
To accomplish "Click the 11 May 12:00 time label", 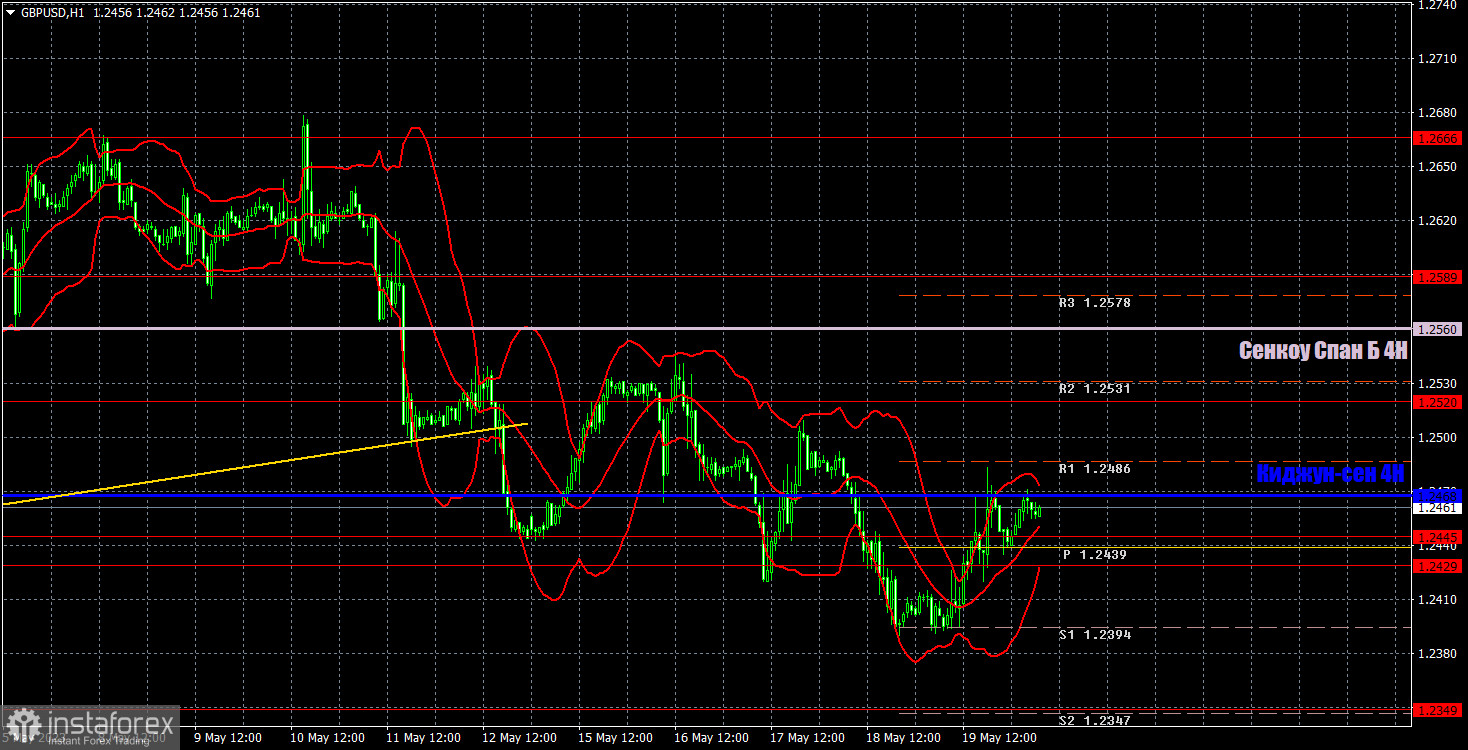I will (423, 738).
